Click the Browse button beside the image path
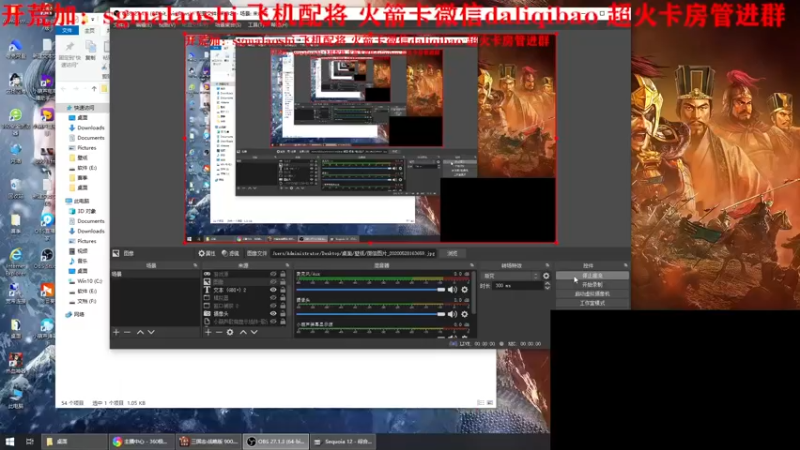The width and height of the screenshot is (800, 450). pos(453,254)
